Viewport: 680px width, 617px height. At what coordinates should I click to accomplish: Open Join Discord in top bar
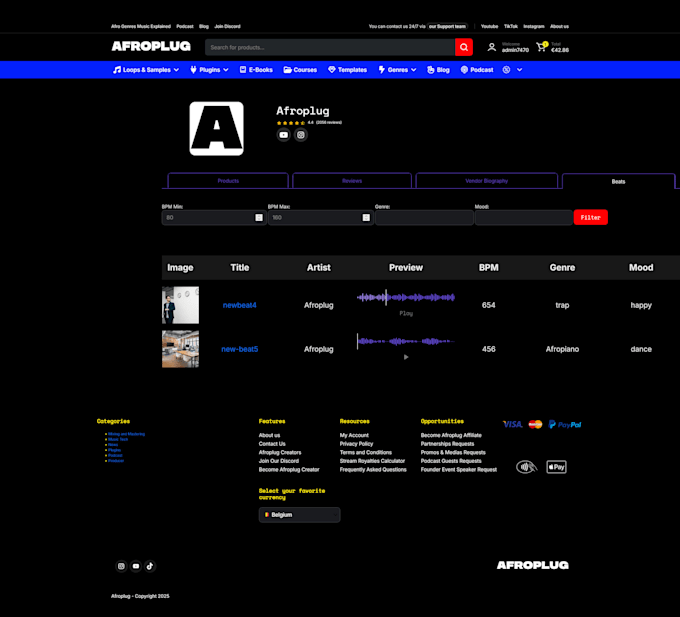(227, 26)
